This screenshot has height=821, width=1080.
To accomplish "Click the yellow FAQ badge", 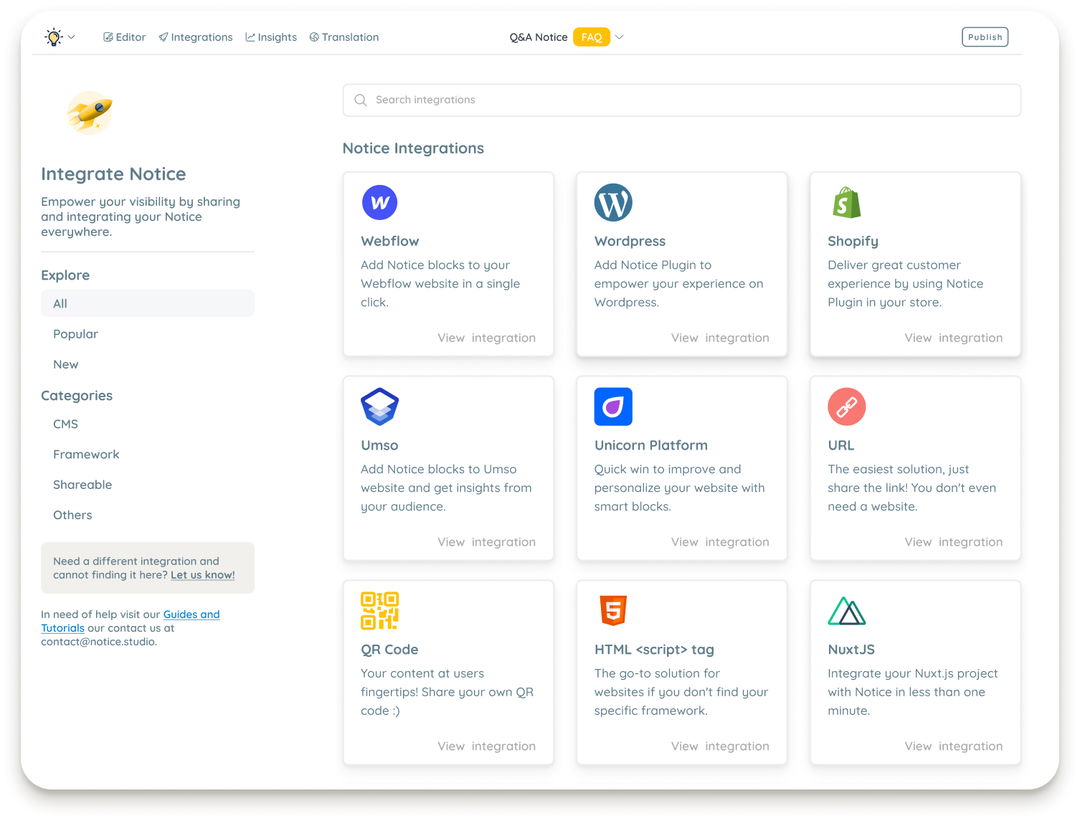I will pyautogui.click(x=591, y=37).
